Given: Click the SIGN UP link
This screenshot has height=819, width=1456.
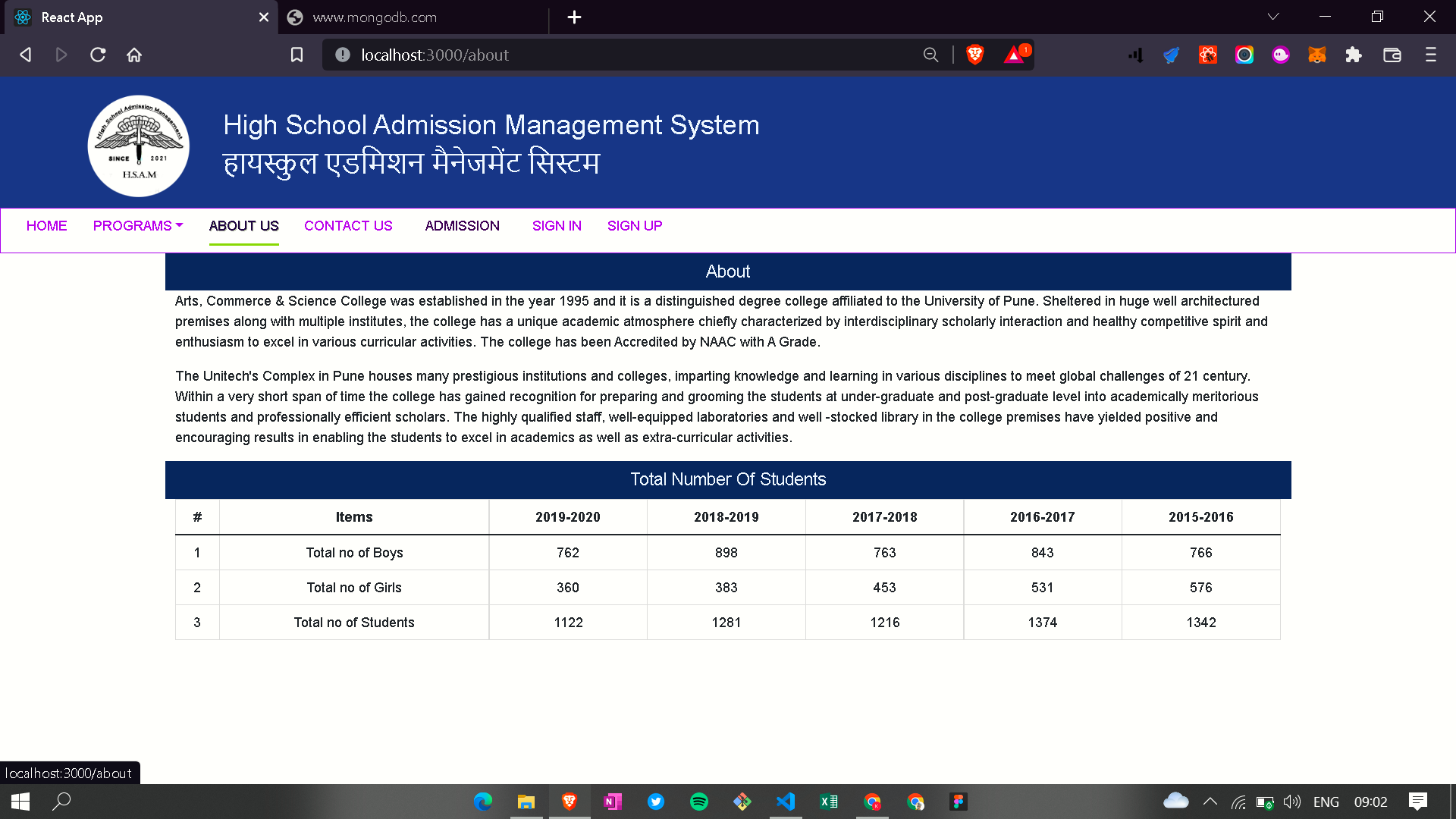Looking at the screenshot, I should 635,225.
